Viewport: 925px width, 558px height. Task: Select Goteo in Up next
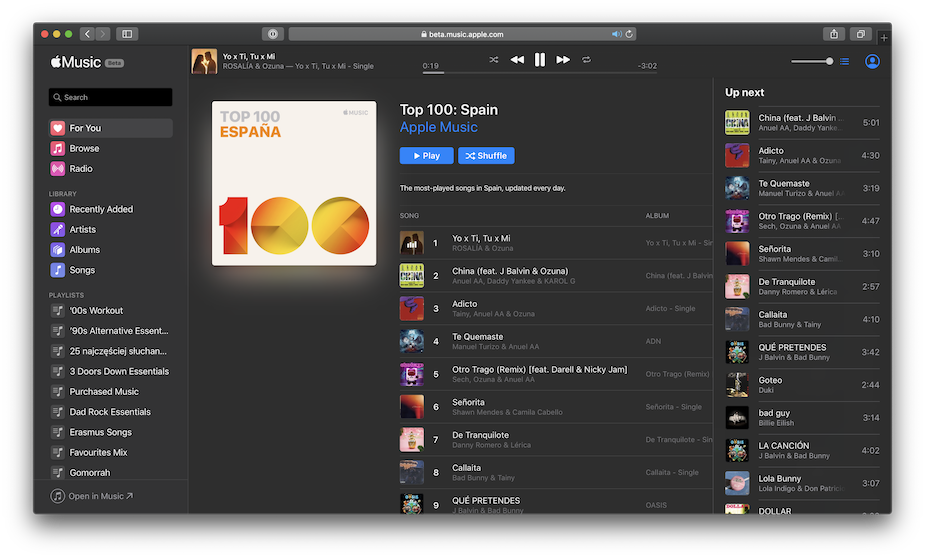802,385
